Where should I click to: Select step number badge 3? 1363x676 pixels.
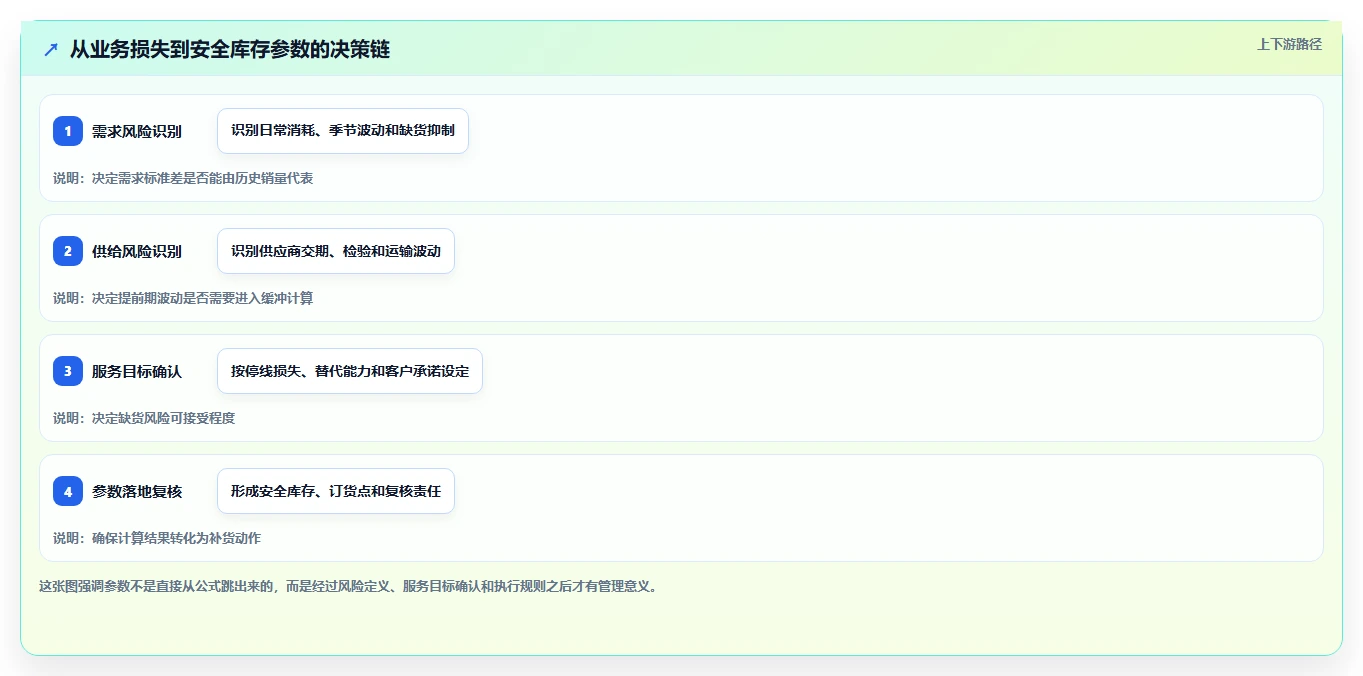(68, 371)
